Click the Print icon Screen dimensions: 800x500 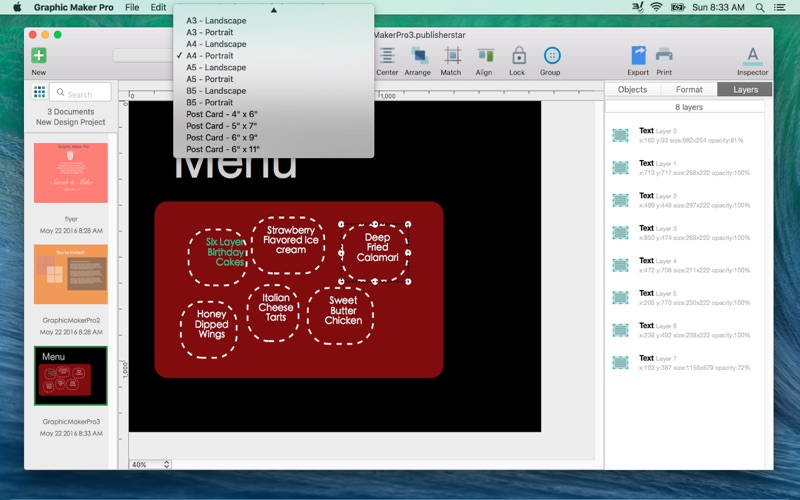tap(664, 55)
